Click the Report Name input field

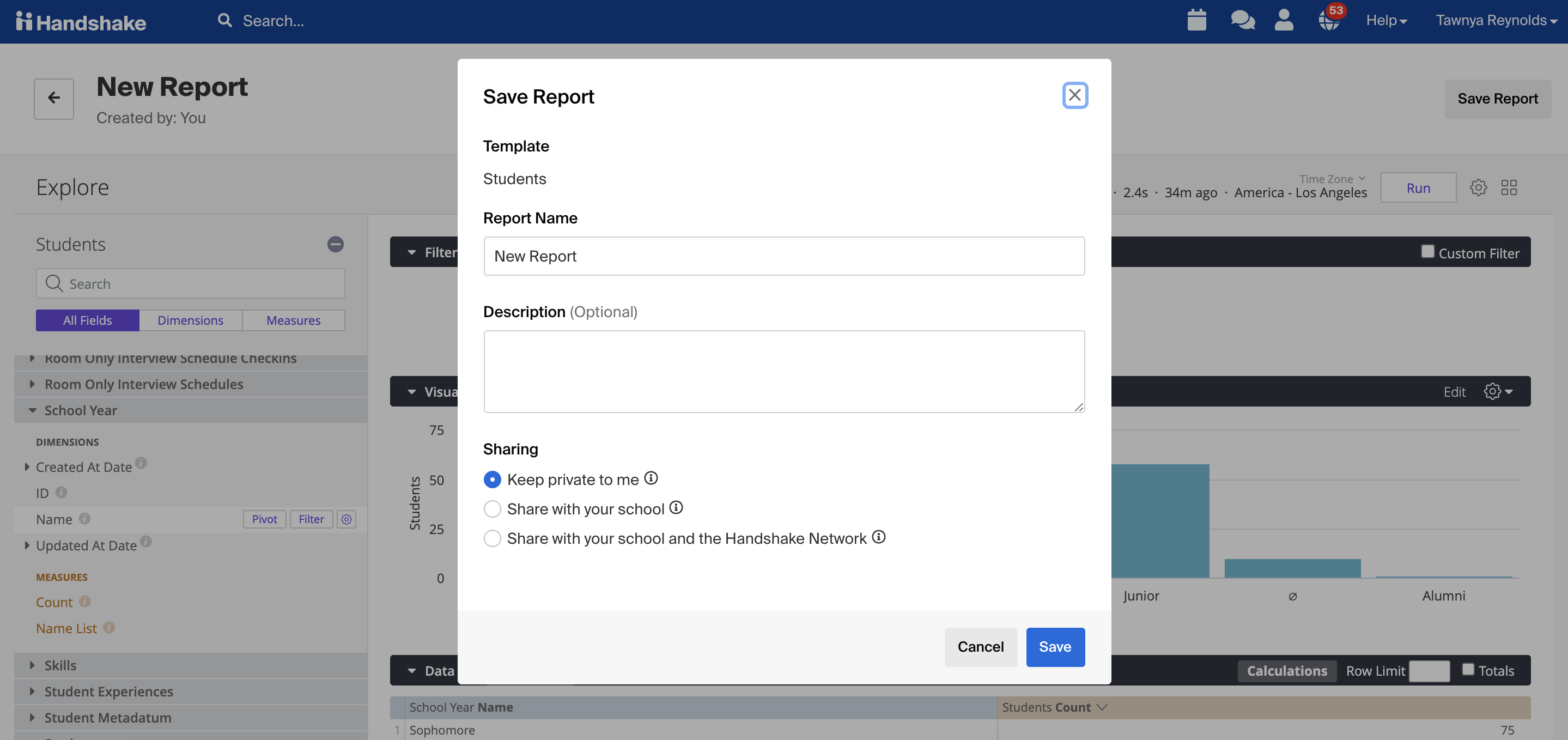click(x=784, y=256)
